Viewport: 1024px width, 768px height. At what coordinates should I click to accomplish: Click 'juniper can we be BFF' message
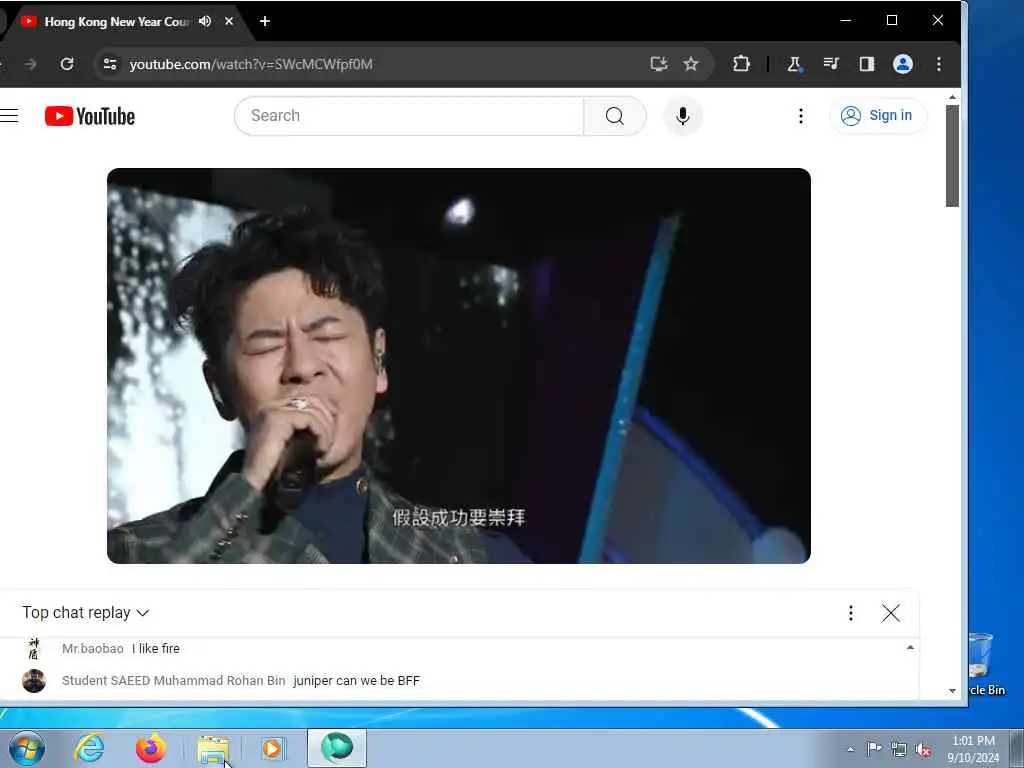point(357,680)
